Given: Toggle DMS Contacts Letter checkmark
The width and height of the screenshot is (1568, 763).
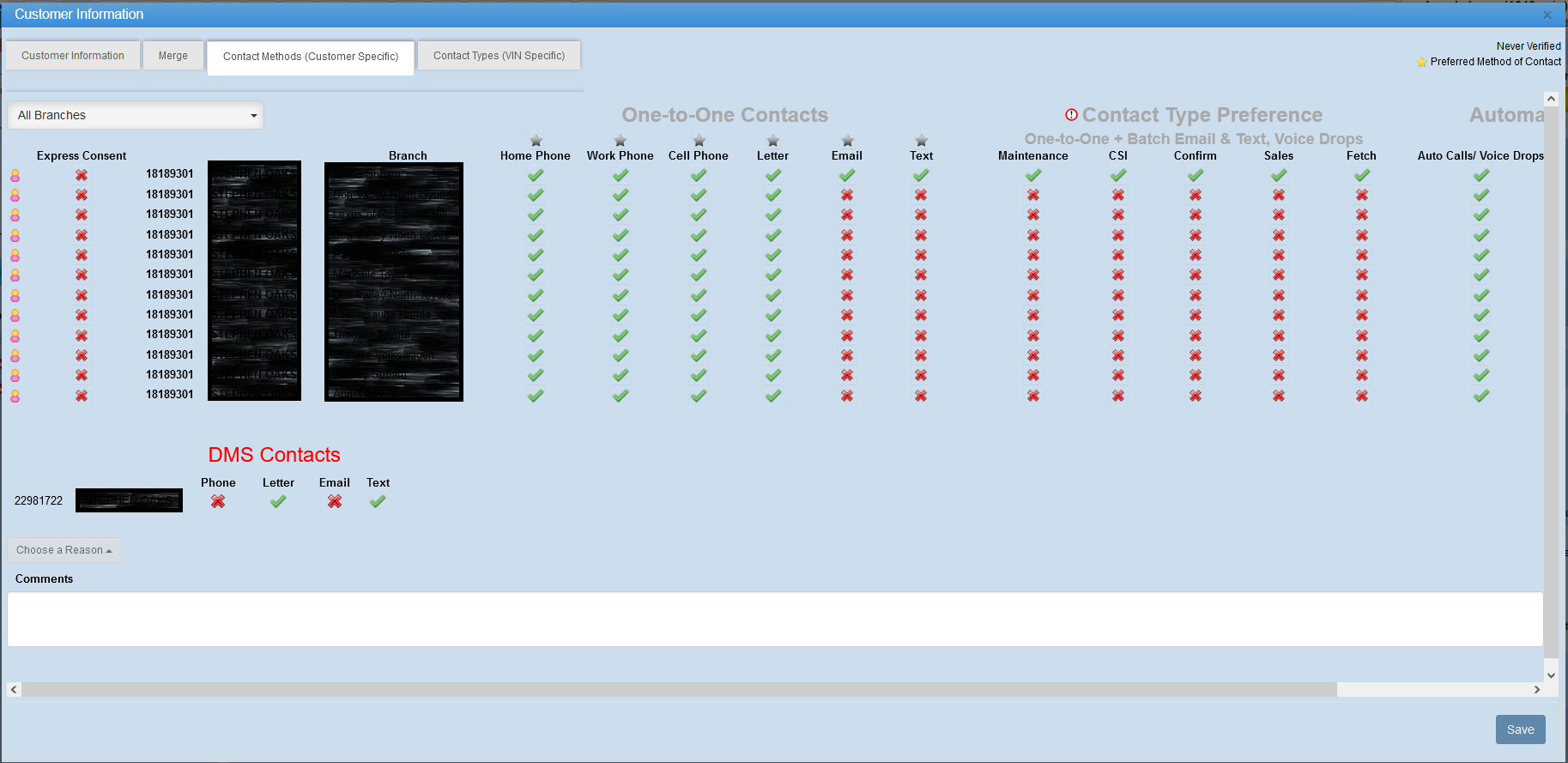Looking at the screenshot, I should coord(278,501).
